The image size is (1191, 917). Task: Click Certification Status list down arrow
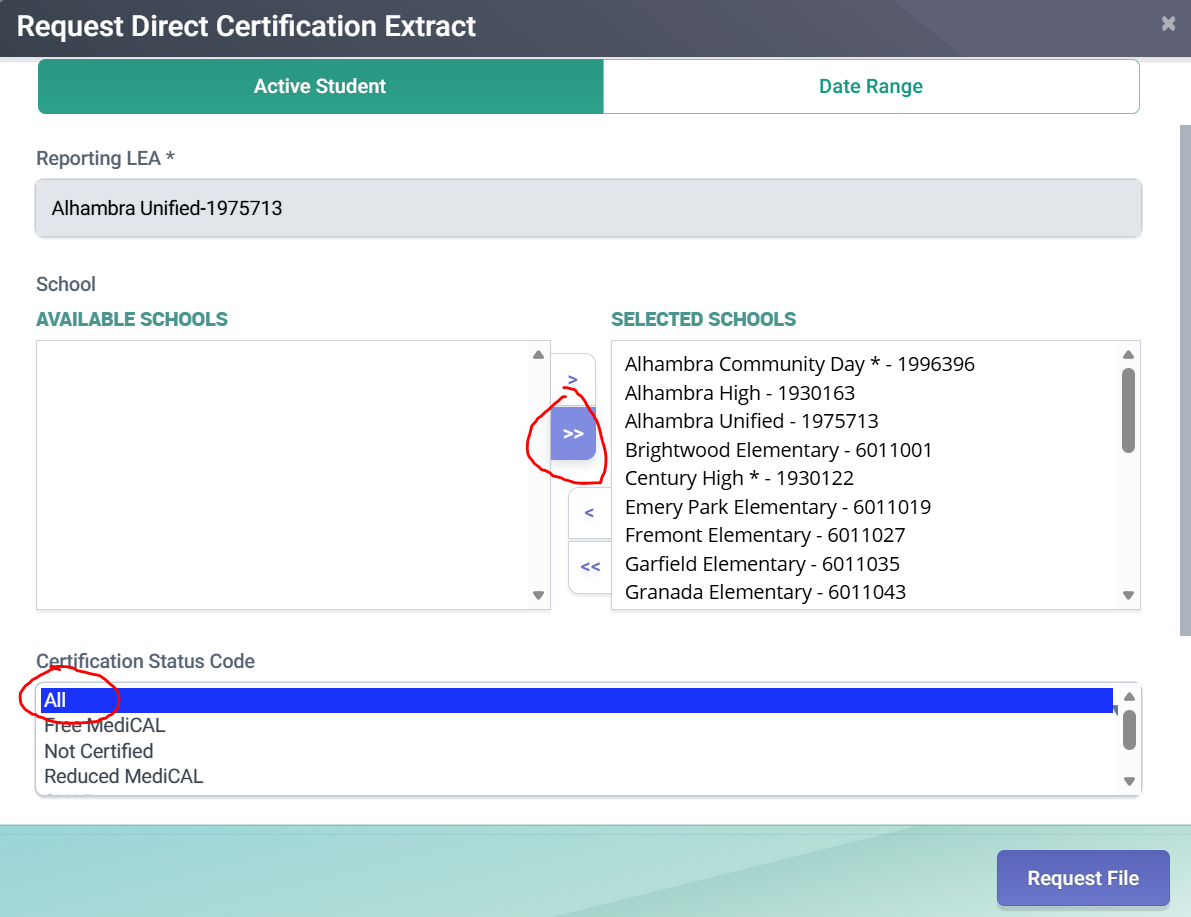(1129, 781)
